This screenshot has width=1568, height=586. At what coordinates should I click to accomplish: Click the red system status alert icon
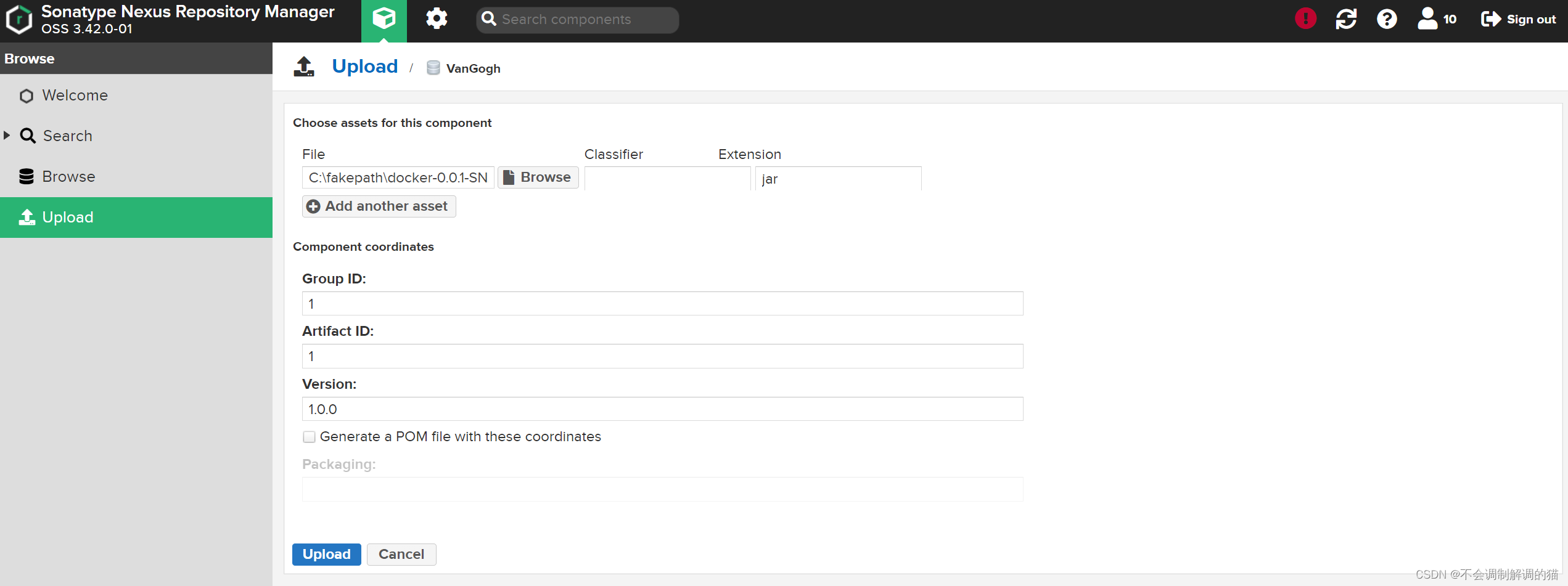coord(1305,18)
